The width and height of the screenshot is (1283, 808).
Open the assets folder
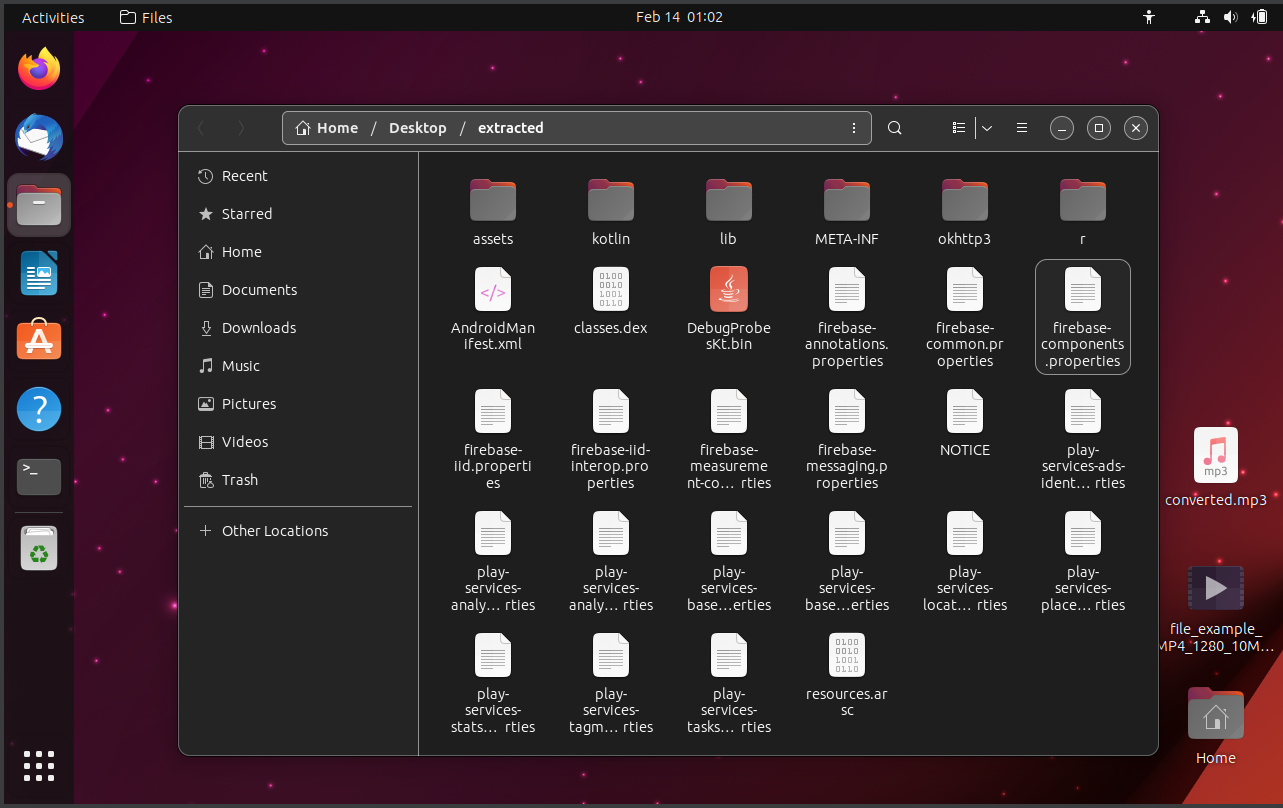[492, 200]
